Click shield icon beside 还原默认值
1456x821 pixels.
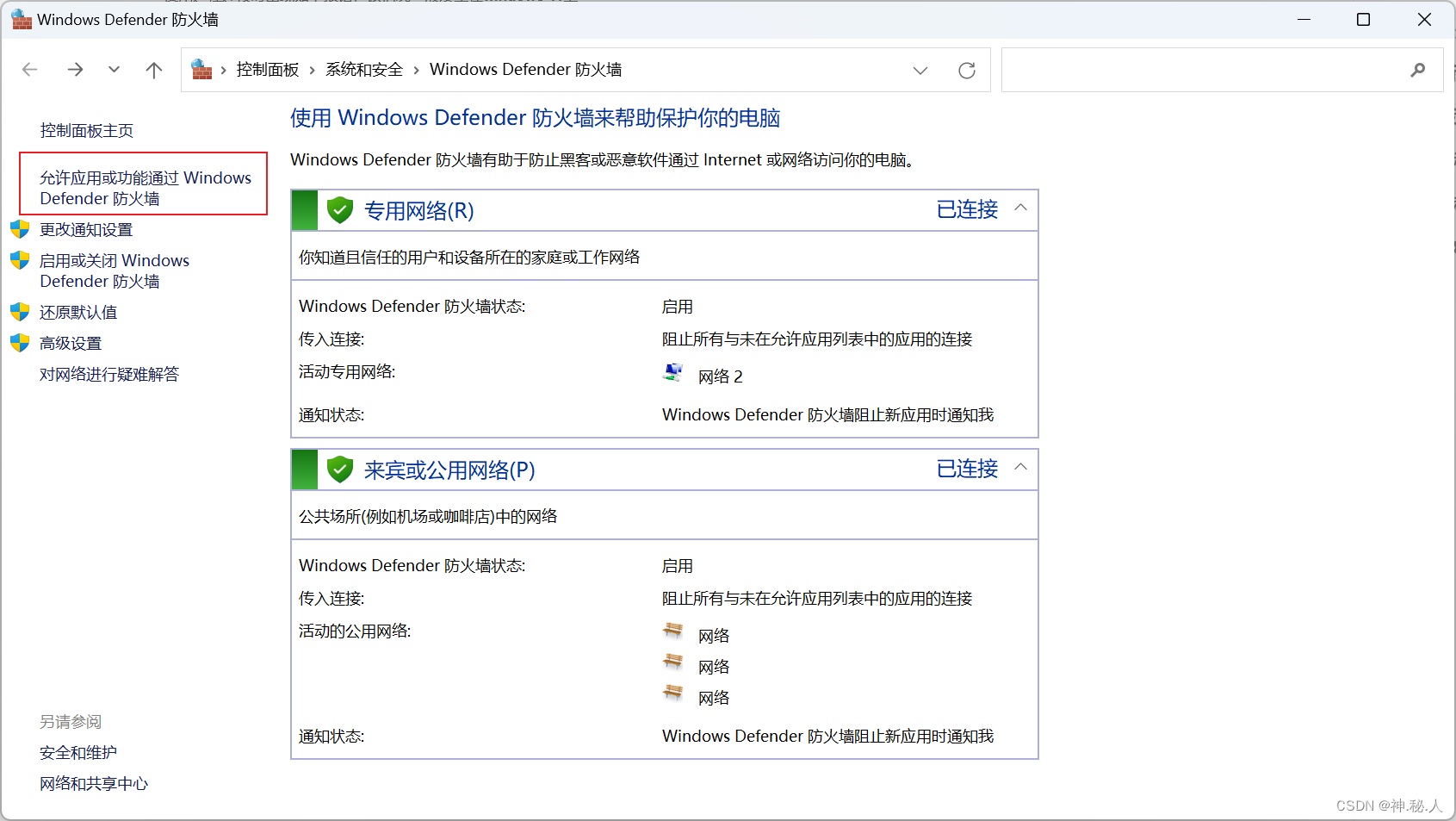[20, 312]
